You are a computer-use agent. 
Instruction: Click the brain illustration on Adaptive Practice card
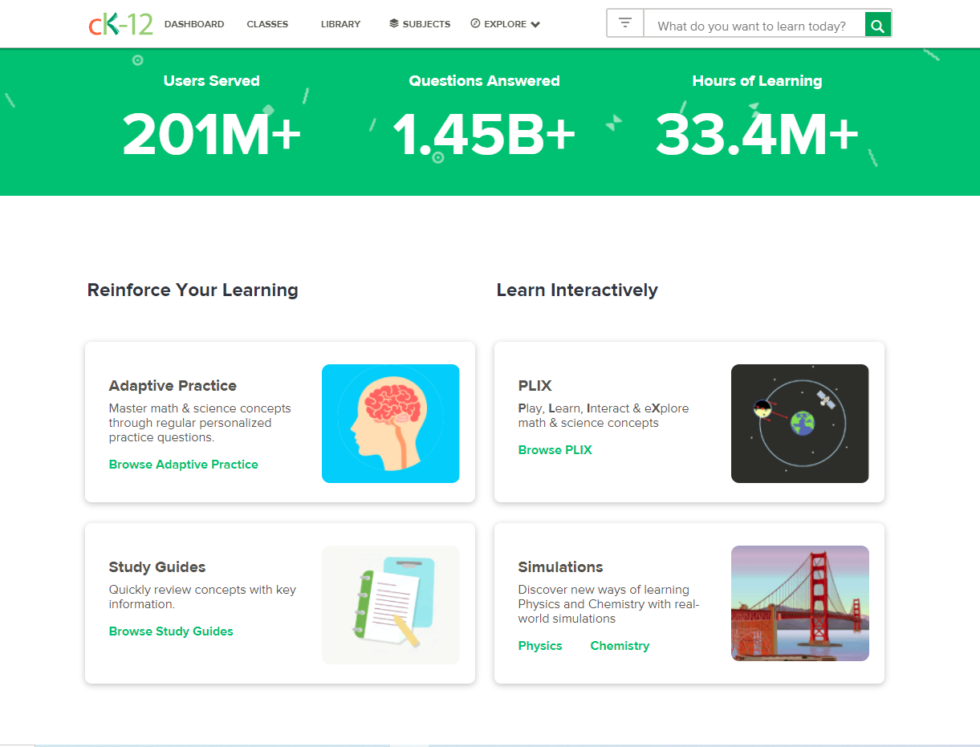390,424
